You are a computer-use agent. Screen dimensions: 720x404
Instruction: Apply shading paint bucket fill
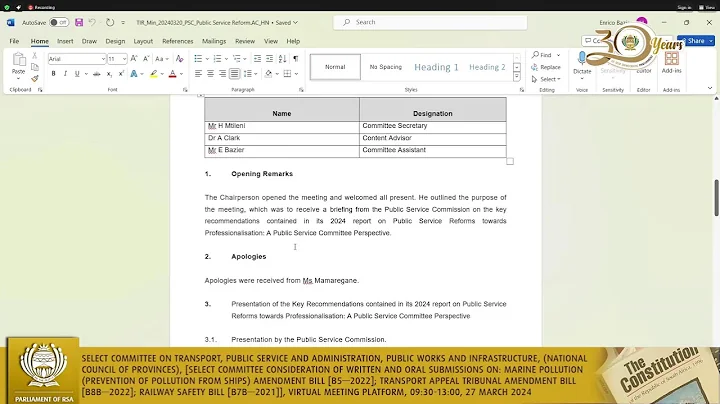[269, 73]
